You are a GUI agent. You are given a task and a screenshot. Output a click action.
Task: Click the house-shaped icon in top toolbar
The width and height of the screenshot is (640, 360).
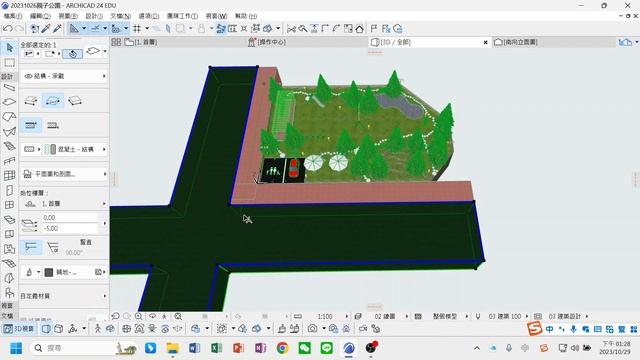click(x=360, y=29)
